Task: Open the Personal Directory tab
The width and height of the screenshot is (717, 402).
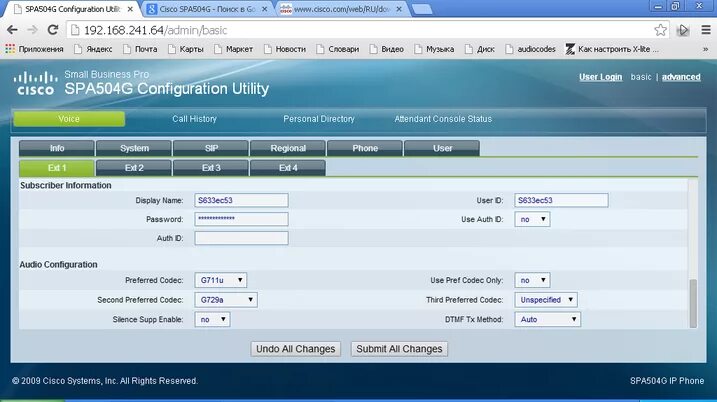Action: point(319,119)
